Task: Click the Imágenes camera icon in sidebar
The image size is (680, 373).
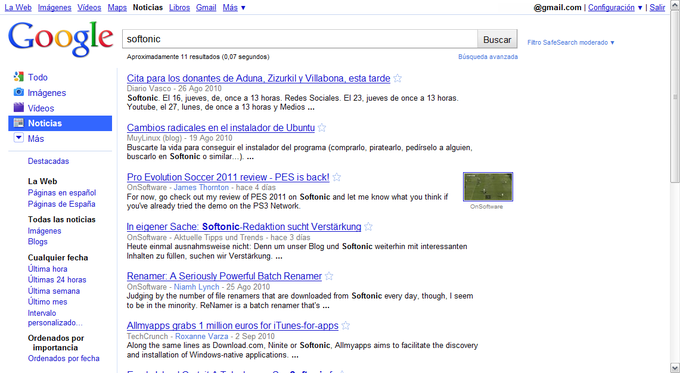Action: pos(18,92)
